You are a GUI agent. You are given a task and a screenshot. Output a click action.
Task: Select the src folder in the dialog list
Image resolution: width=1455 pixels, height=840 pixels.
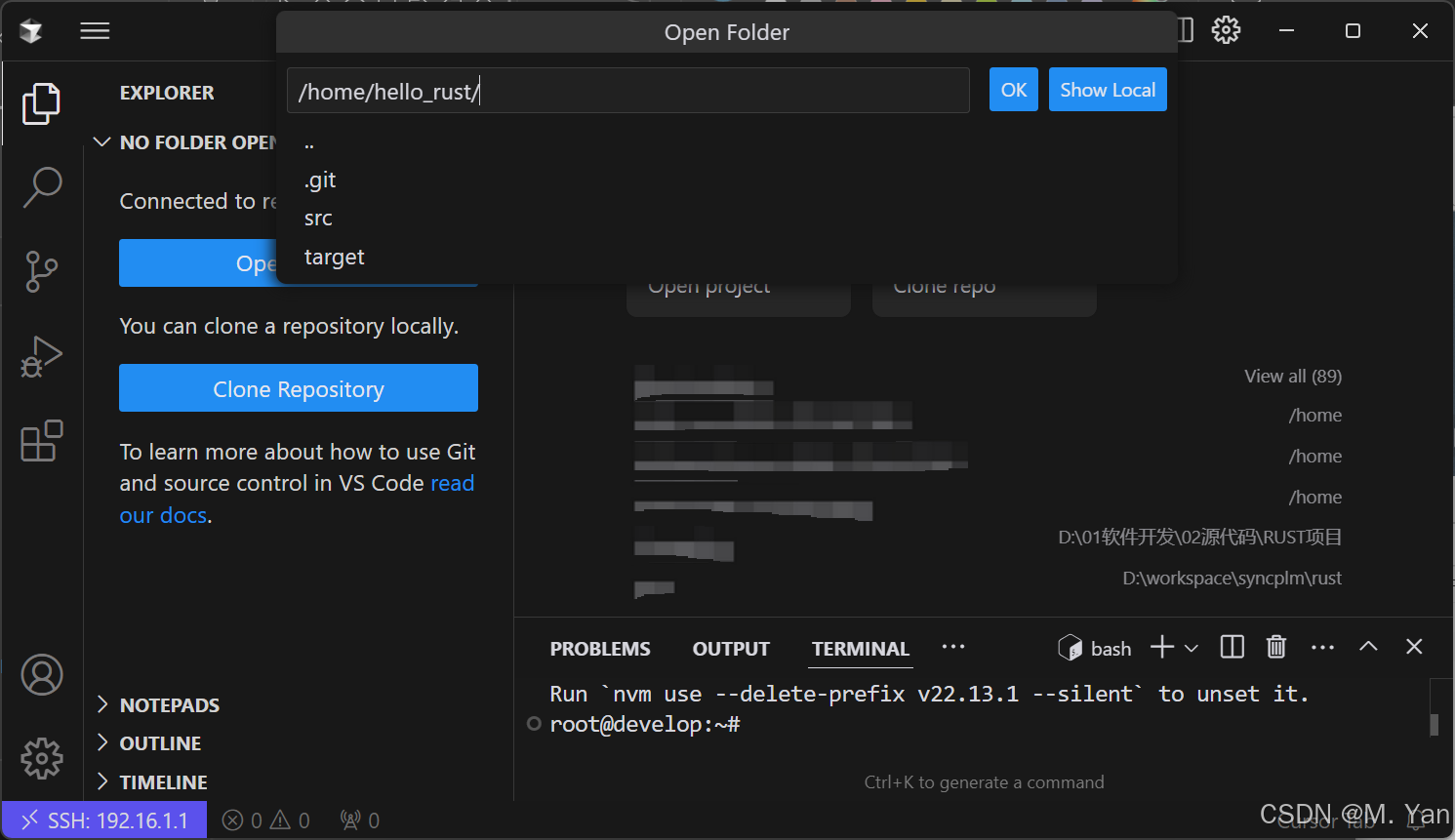[x=317, y=218]
